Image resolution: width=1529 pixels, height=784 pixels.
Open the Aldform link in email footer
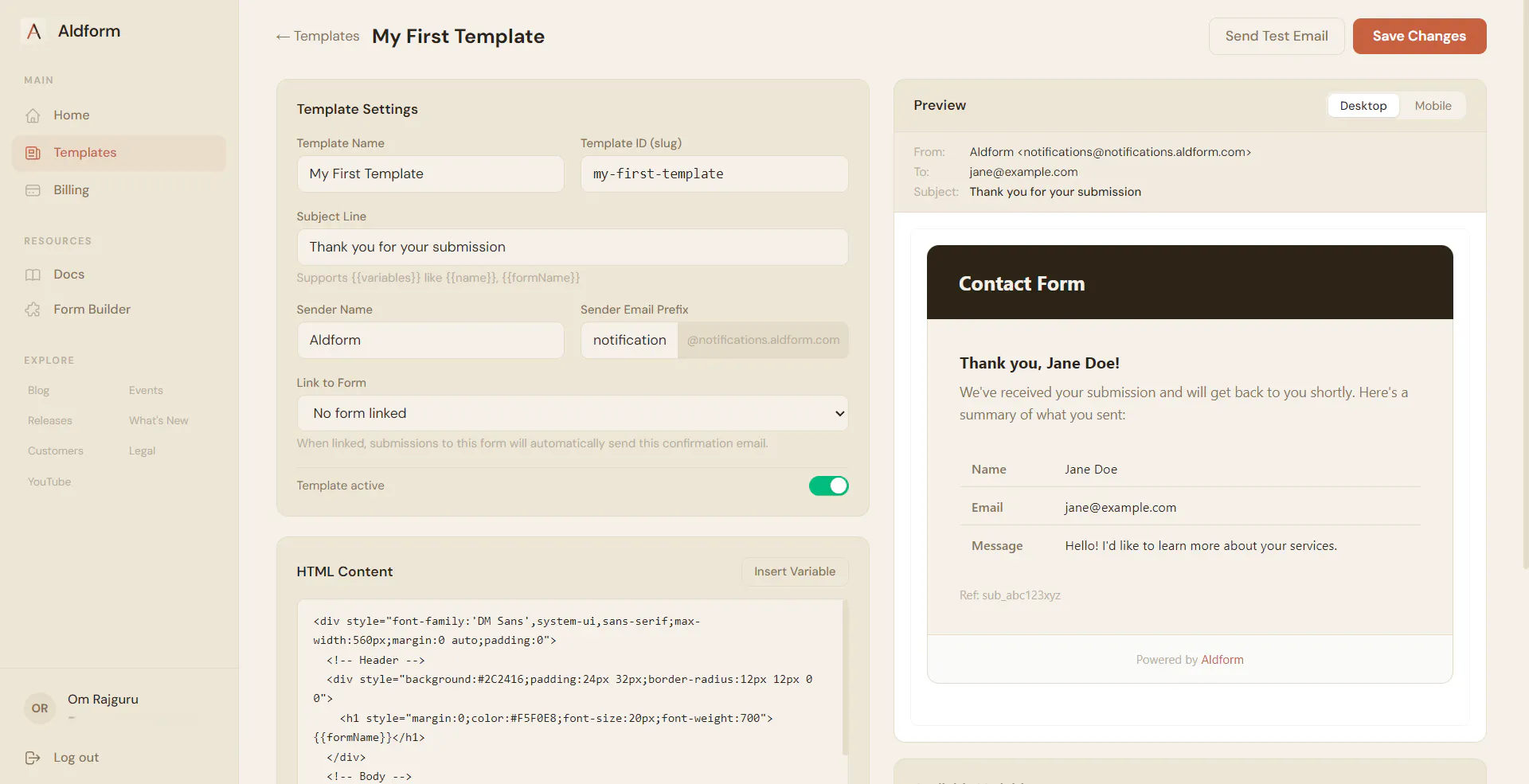click(1222, 660)
